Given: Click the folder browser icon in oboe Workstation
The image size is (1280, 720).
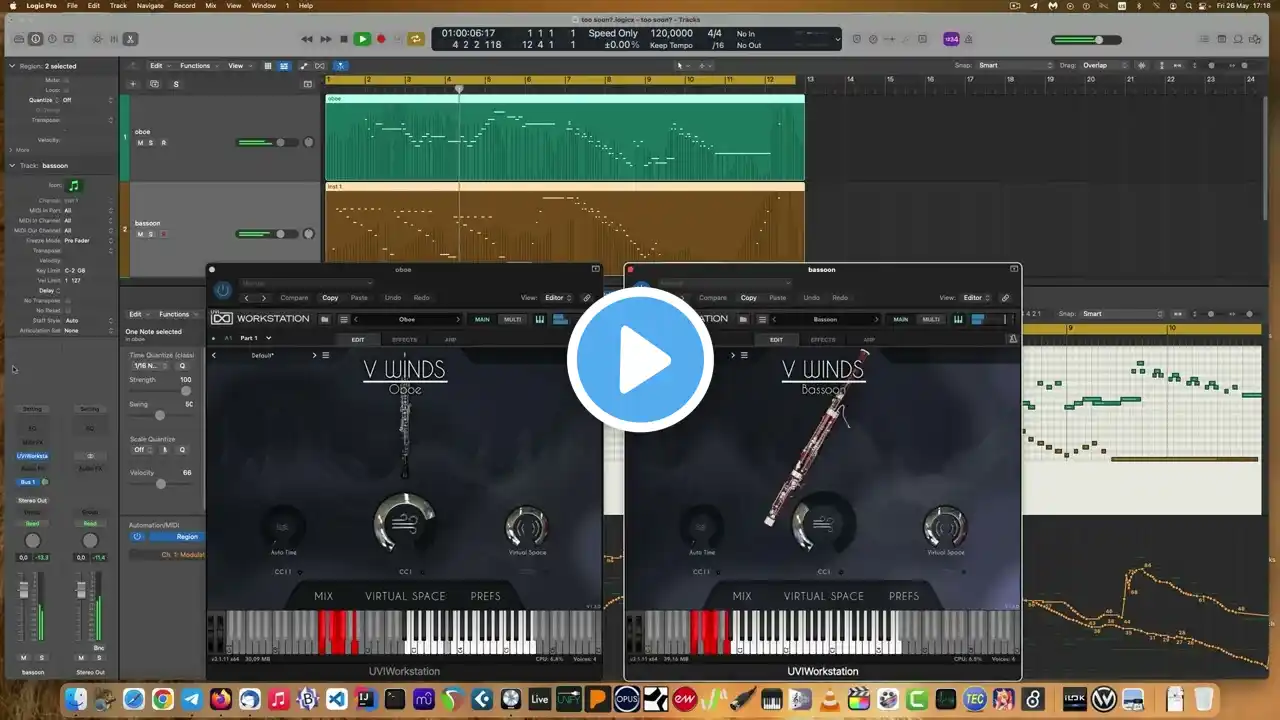Looking at the screenshot, I should tap(325, 320).
